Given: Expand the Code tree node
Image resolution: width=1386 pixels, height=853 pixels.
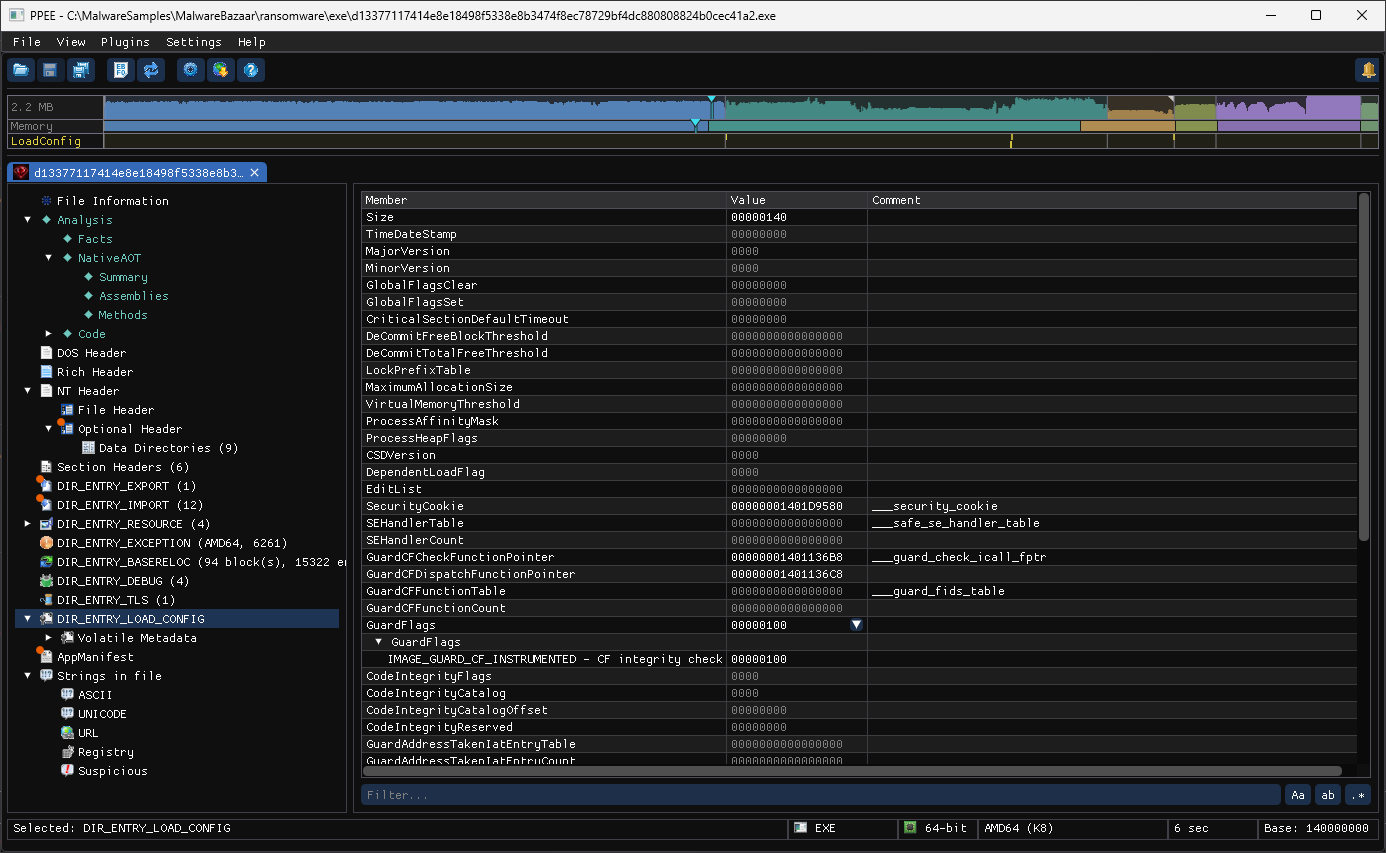Looking at the screenshot, I should (49, 334).
